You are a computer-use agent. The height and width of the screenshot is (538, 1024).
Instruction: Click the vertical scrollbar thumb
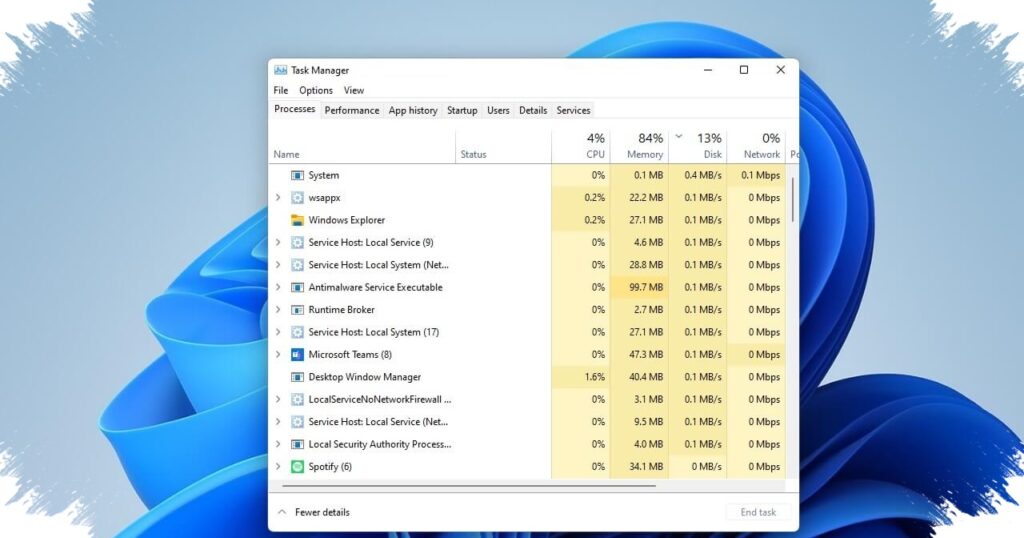coord(793,199)
